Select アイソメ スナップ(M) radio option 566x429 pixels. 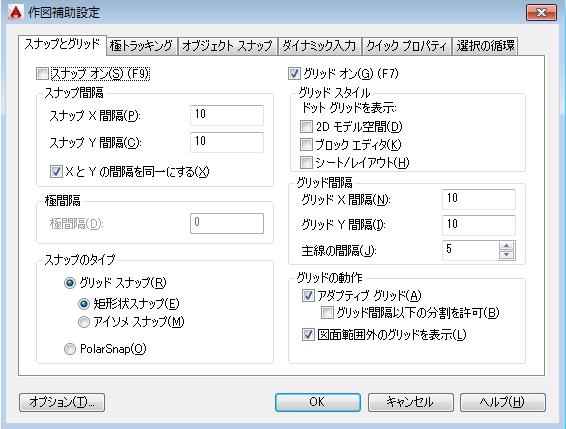point(84,322)
